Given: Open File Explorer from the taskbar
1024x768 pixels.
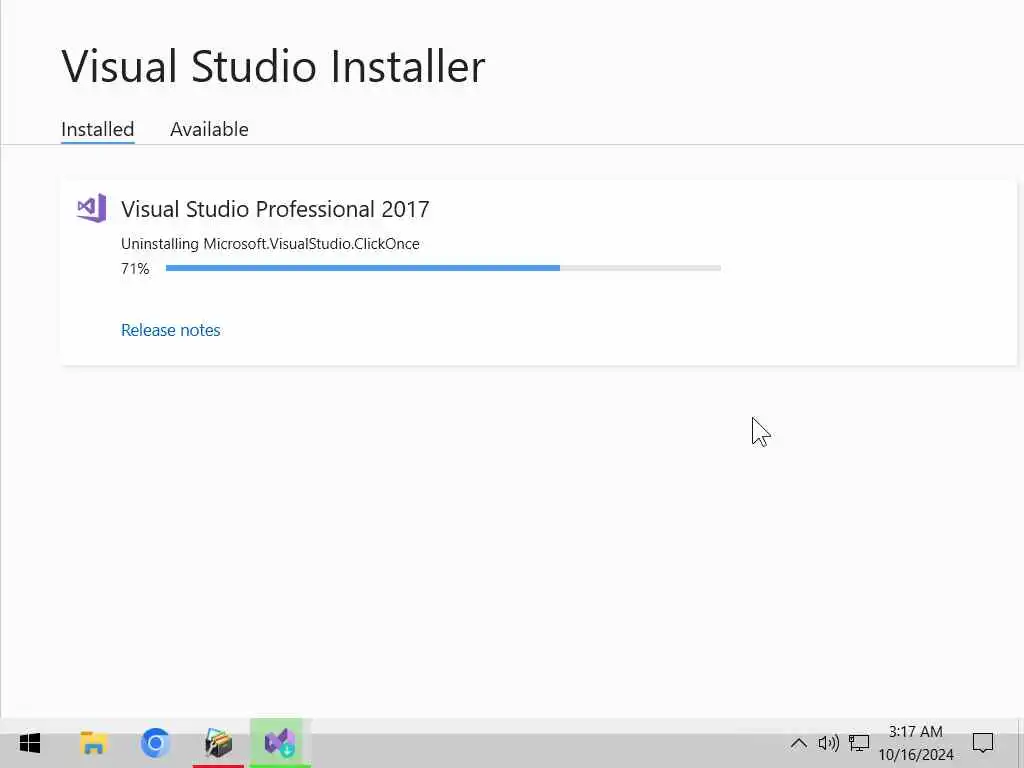Looking at the screenshot, I should (93, 743).
